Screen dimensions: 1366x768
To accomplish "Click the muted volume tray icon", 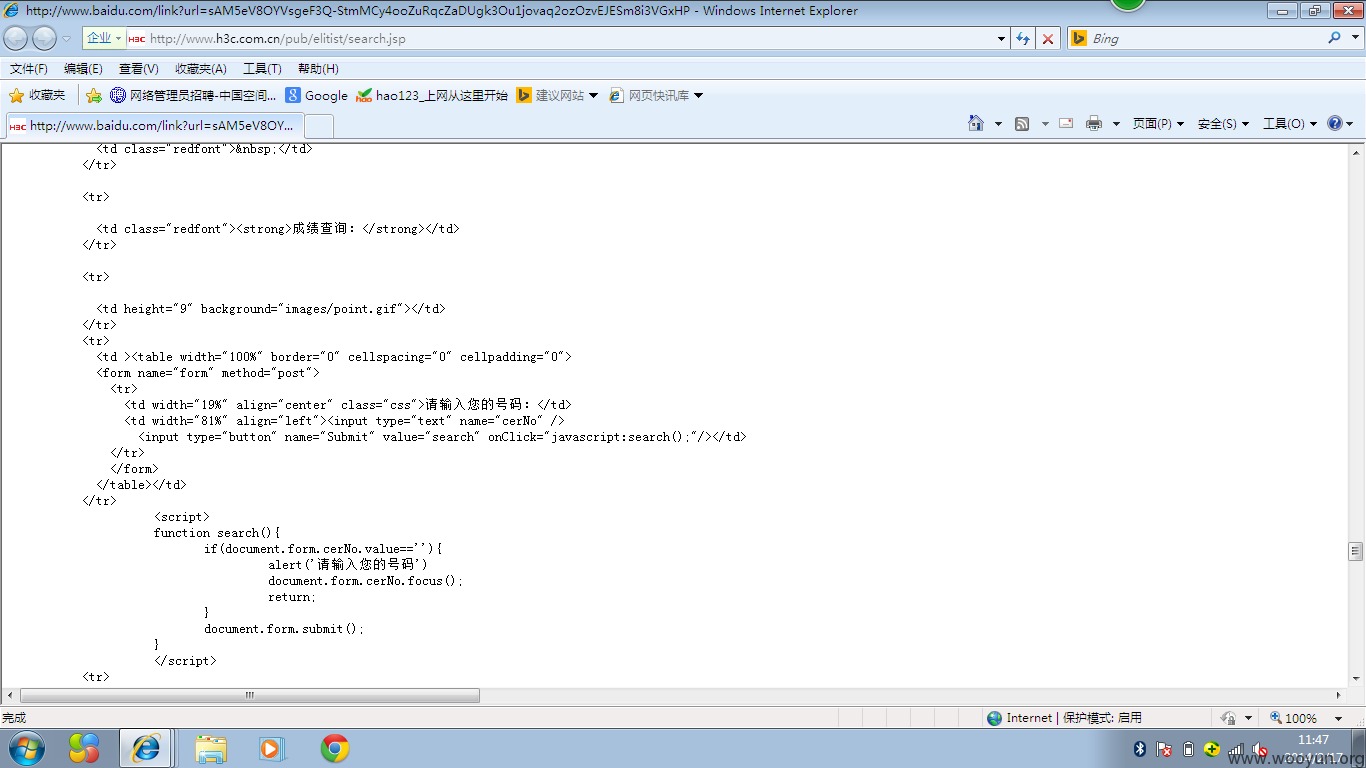I will coord(1260,749).
